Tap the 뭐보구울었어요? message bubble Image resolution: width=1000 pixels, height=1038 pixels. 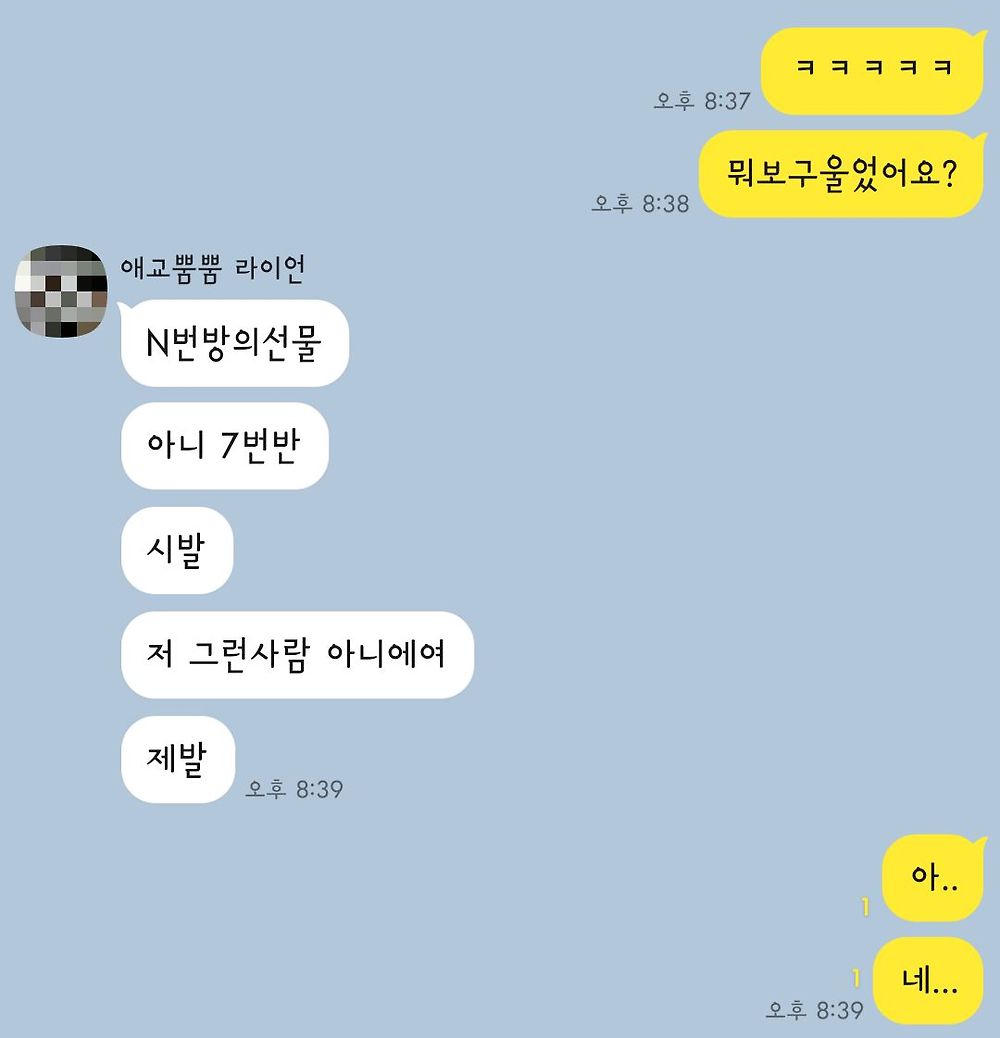click(x=842, y=173)
